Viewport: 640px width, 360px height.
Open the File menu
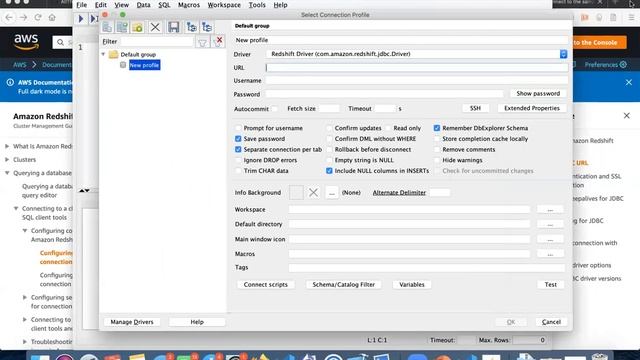(x=82, y=5)
